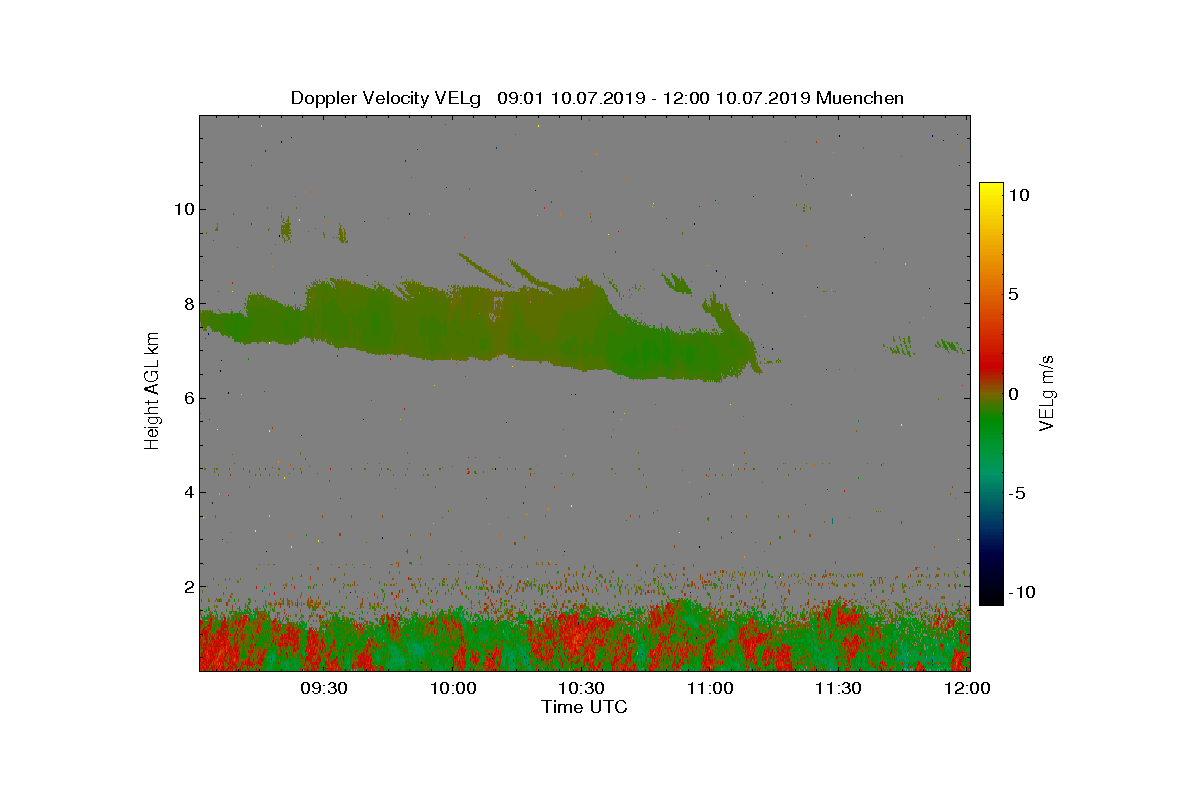Click the colorbar value 0 label
This screenshot has width=1200, height=800.
(x=1014, y=394)
